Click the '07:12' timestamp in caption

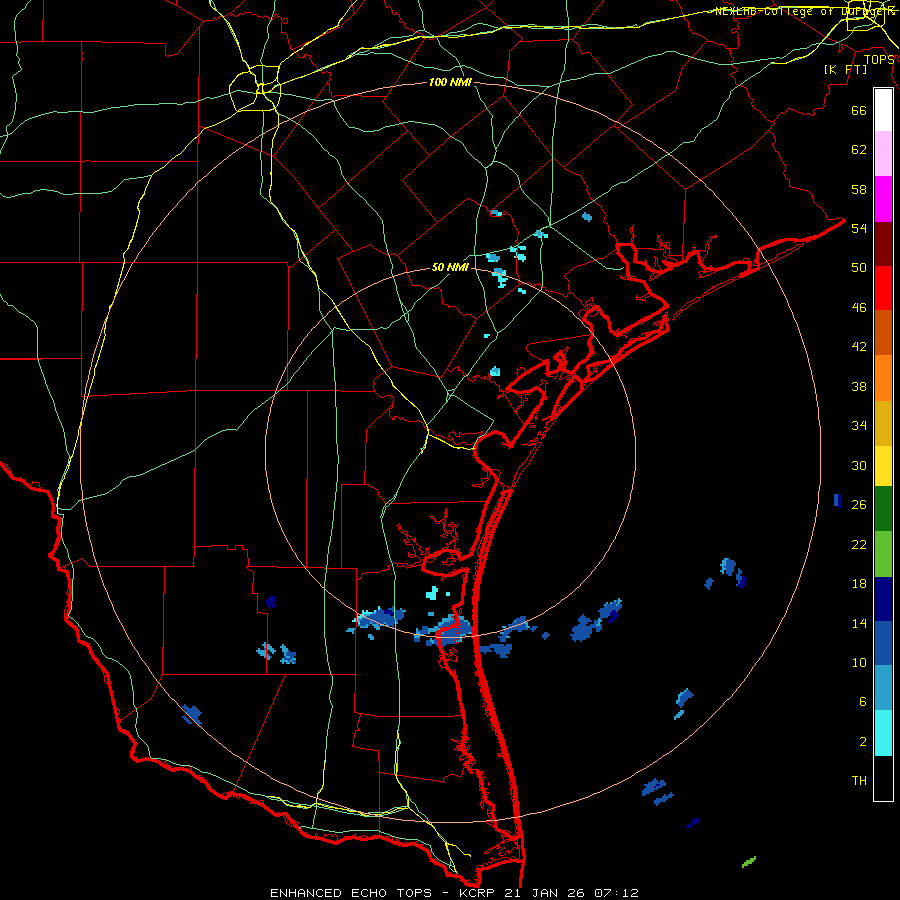click(x=617, y=893)
